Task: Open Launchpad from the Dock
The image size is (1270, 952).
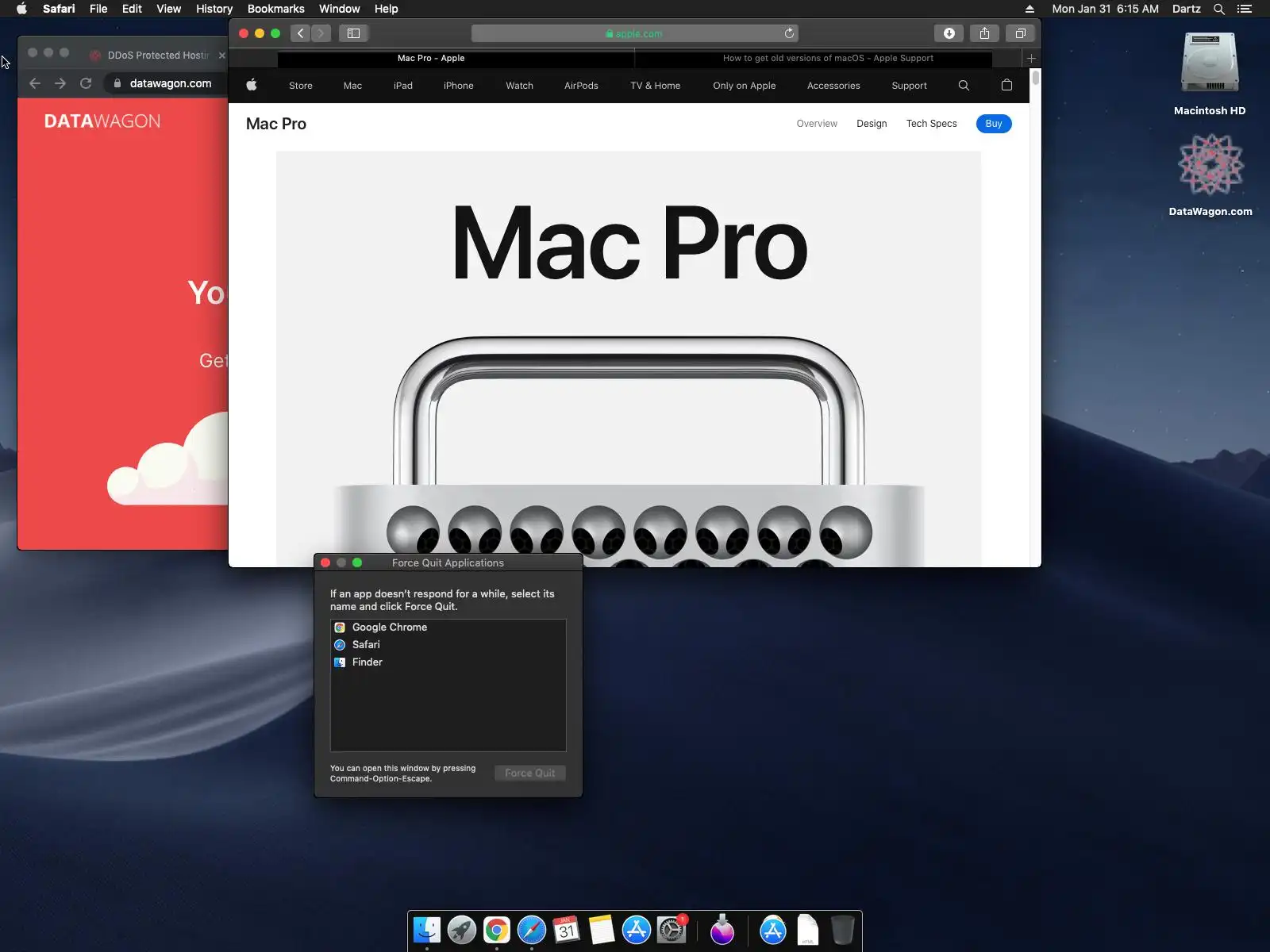Action: click(462, 930)
